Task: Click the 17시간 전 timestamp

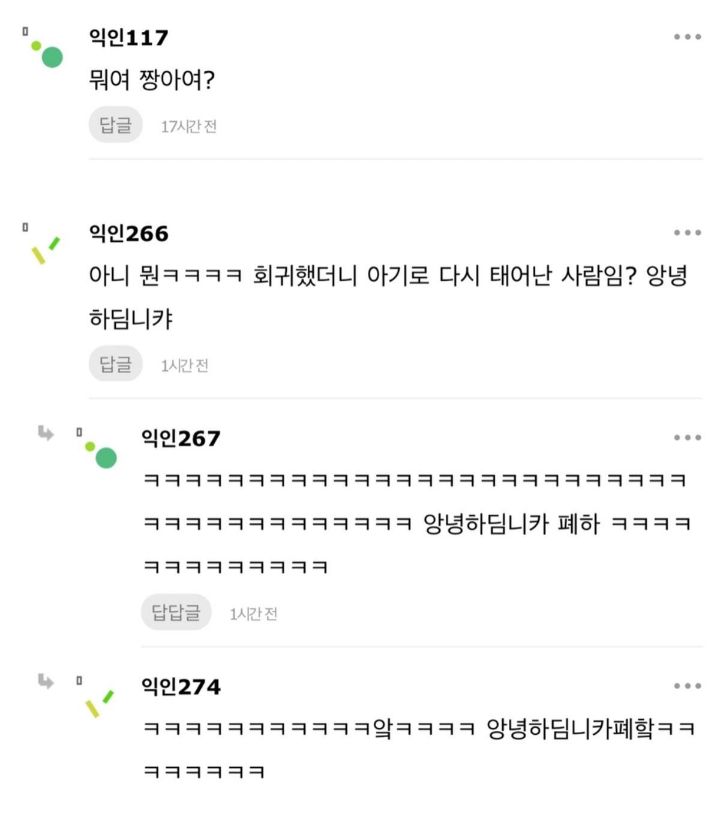Action: coord(189,127)
